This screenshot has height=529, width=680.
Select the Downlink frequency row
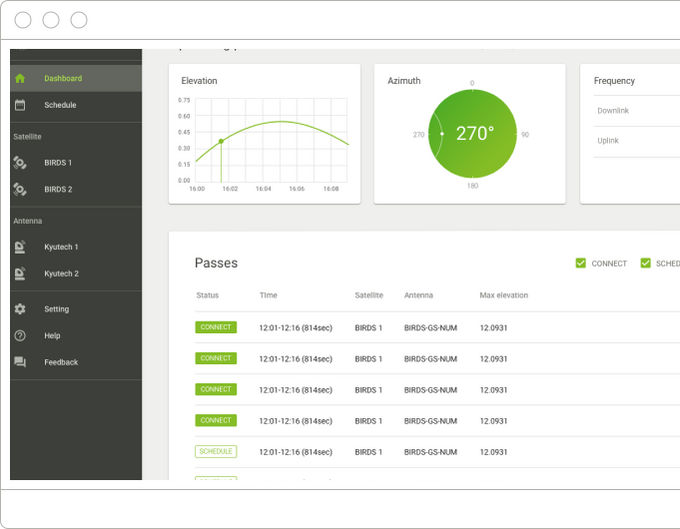point(637,111)
